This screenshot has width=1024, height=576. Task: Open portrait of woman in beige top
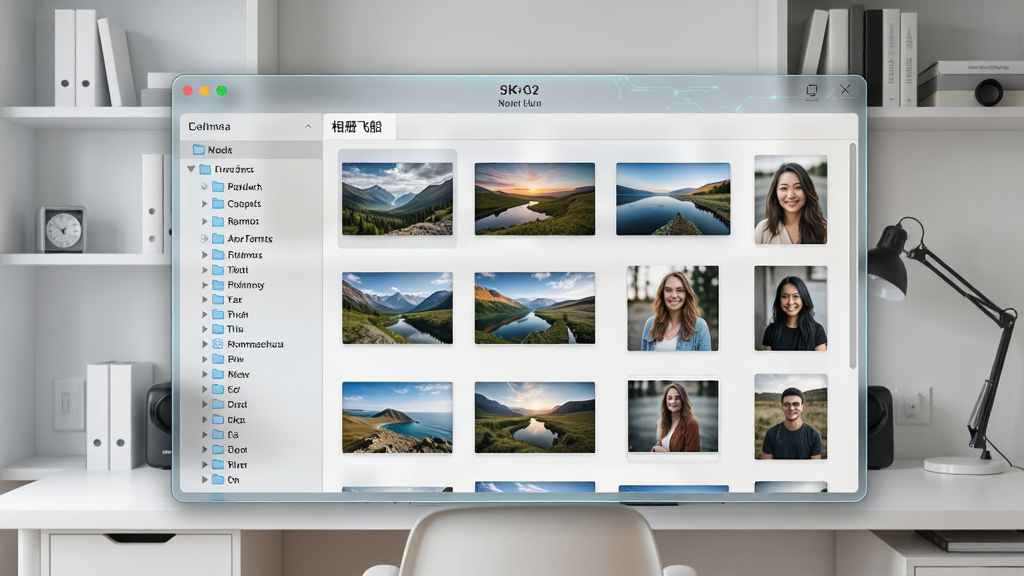(791, 200)
